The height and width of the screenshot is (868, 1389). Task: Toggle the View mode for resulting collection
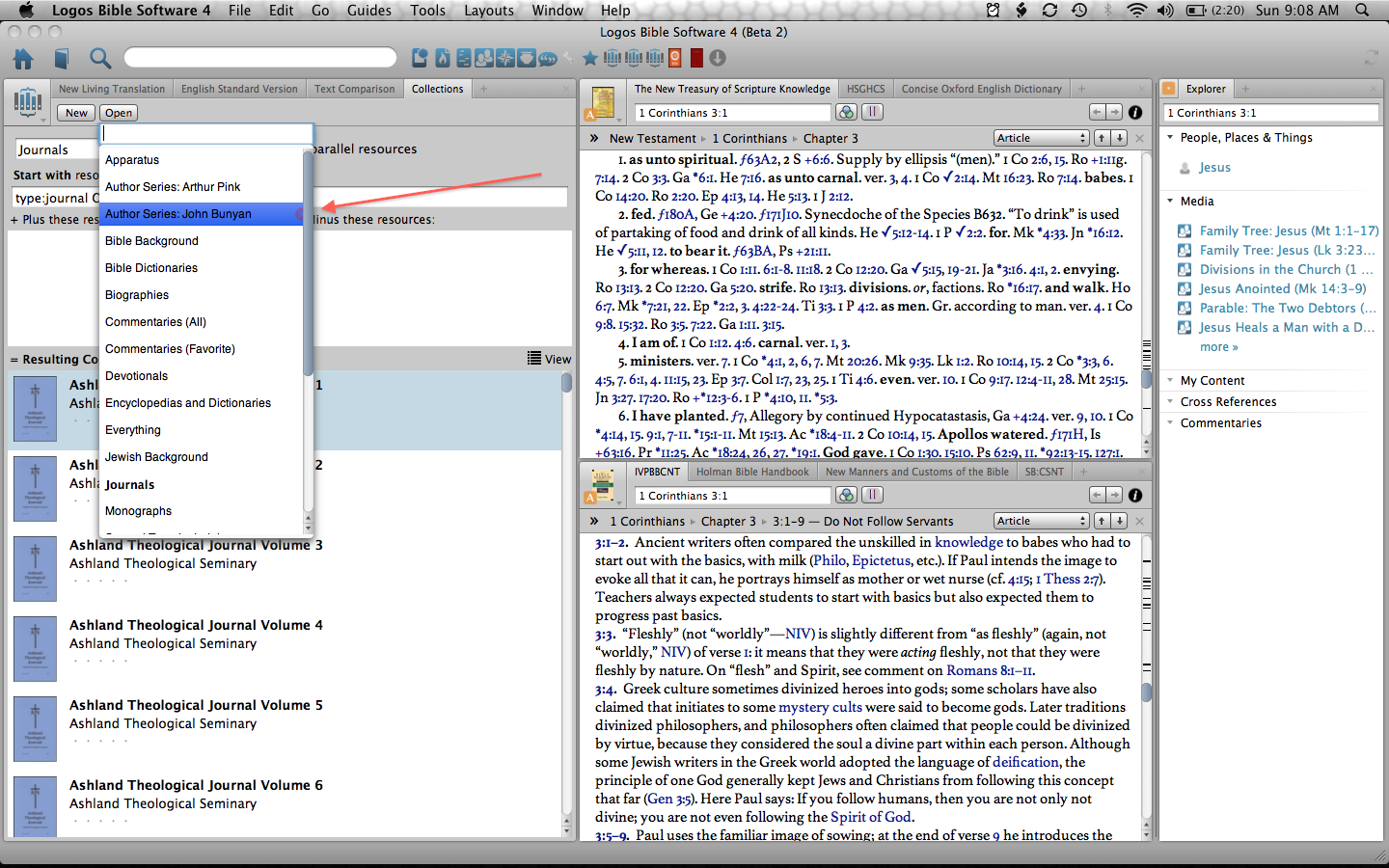click(x=549, y=359)
